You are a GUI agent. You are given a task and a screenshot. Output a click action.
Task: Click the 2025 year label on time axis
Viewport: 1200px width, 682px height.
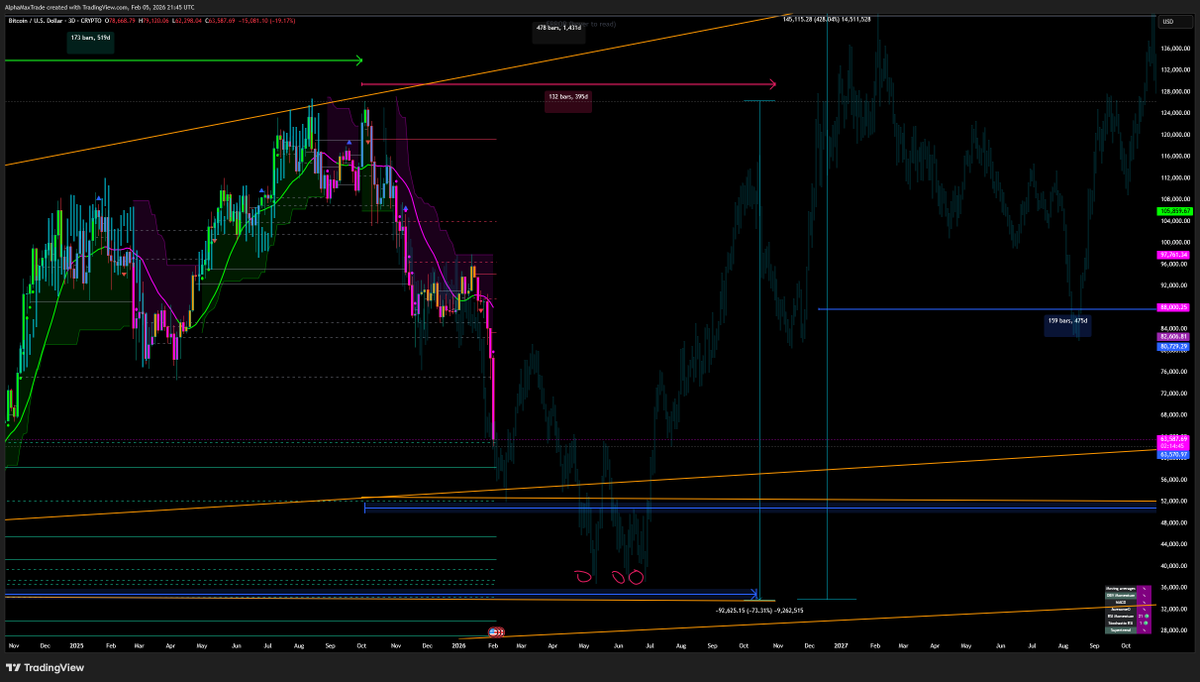click(x=77, y=648)
